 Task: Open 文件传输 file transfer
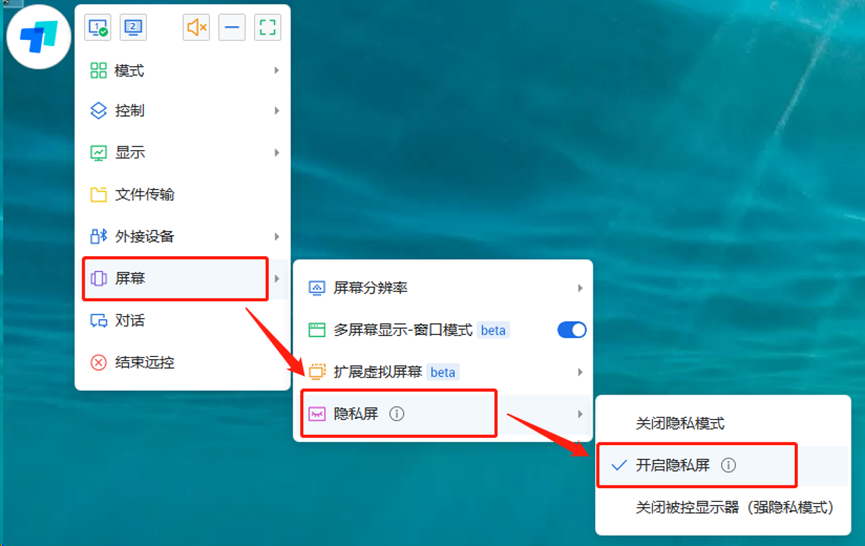(183, 195)
